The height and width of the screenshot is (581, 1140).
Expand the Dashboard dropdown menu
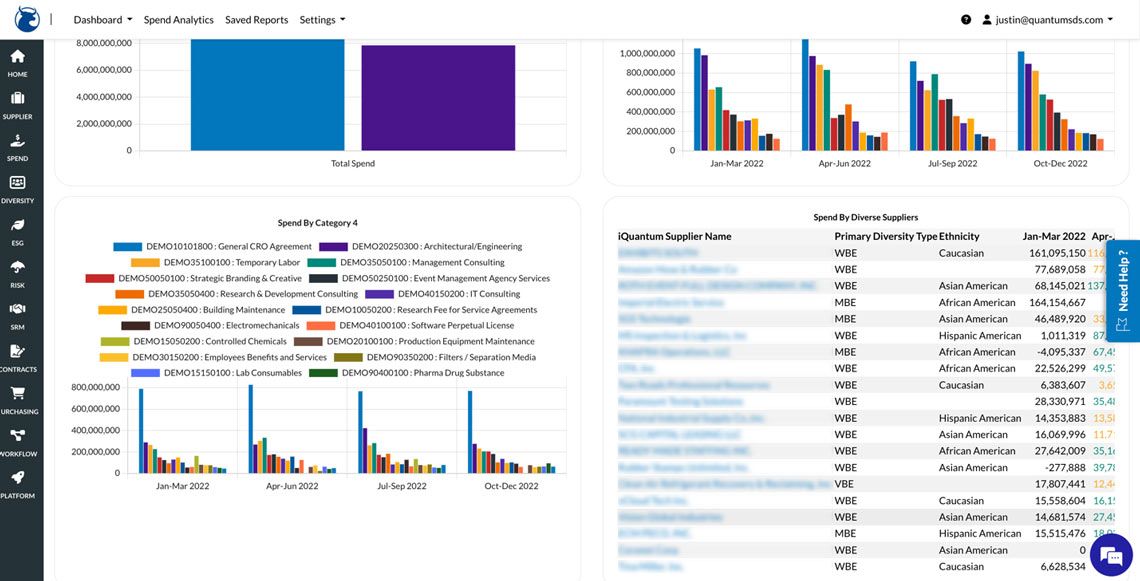click(103, 20)
